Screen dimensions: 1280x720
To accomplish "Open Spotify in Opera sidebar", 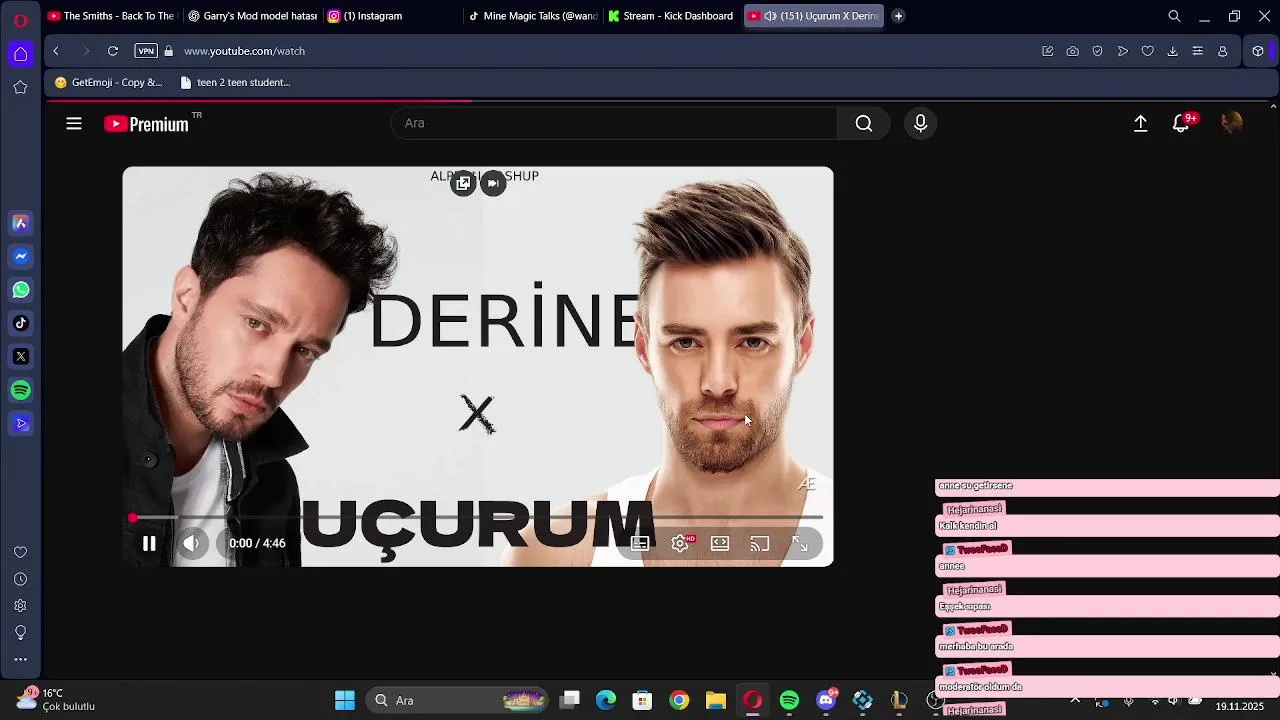I will pos(20,390).
